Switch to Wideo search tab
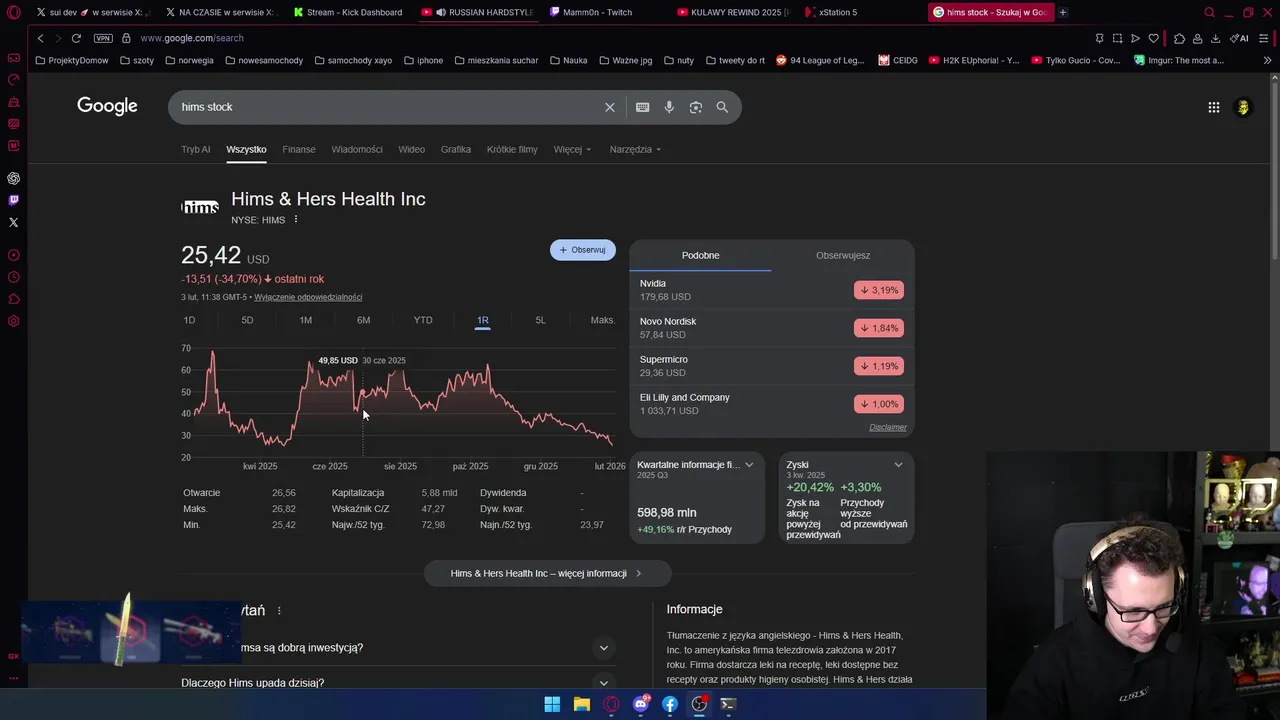 pyautogui.click(x=411, y=149)
